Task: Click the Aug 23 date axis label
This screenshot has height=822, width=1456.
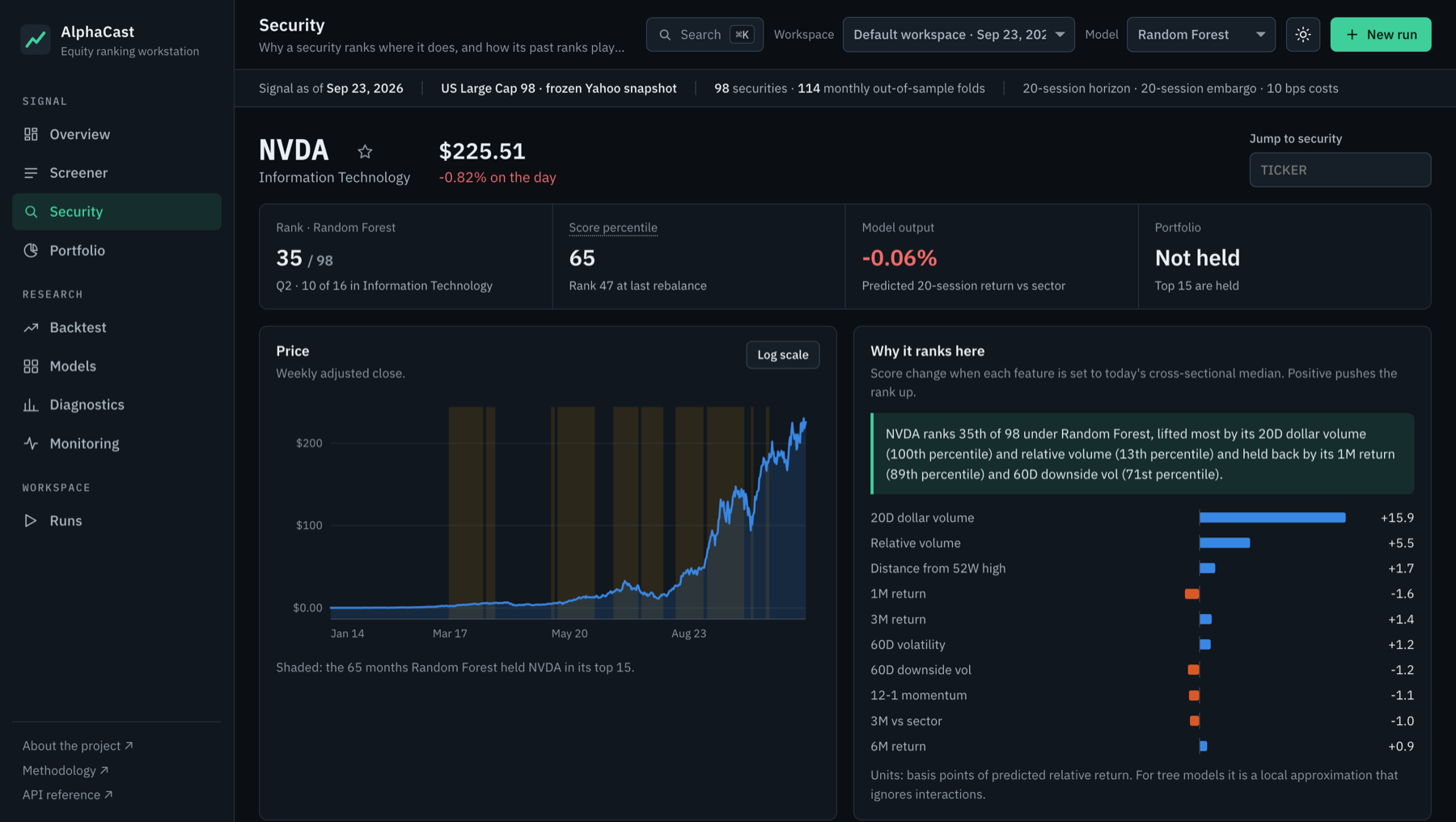Action: pos(688,633)
